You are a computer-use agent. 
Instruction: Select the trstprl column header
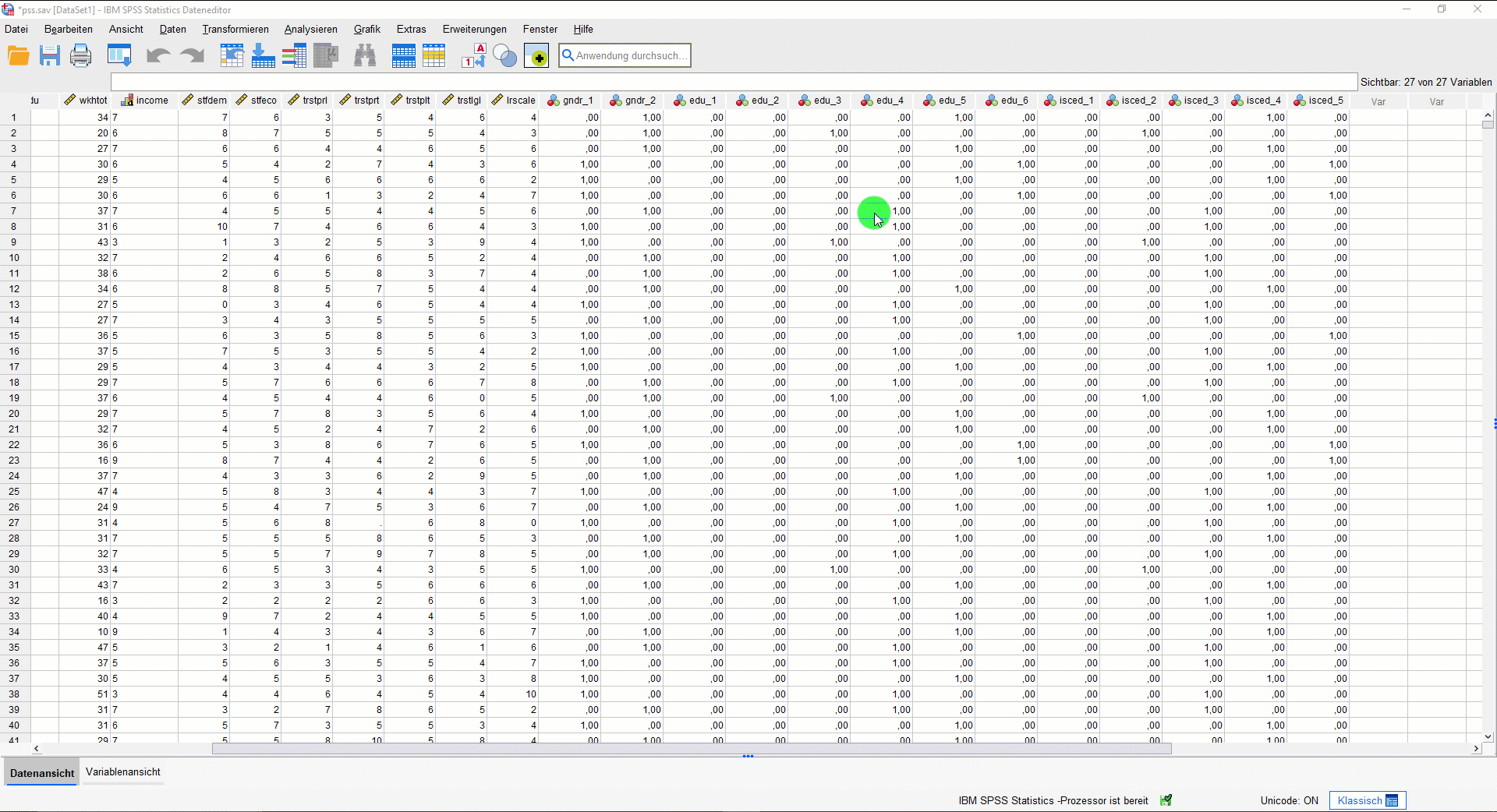point(307,101)
